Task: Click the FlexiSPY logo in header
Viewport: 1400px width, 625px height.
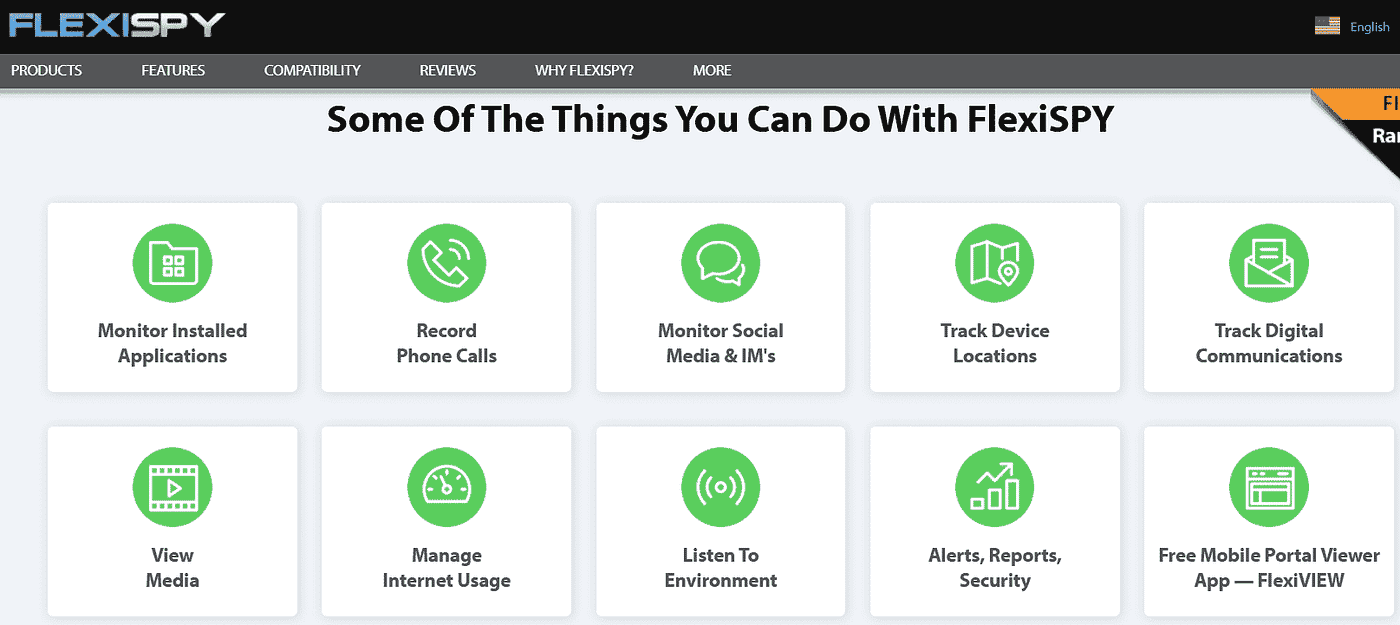Action: pyautogui.click(x=117, y=25)
